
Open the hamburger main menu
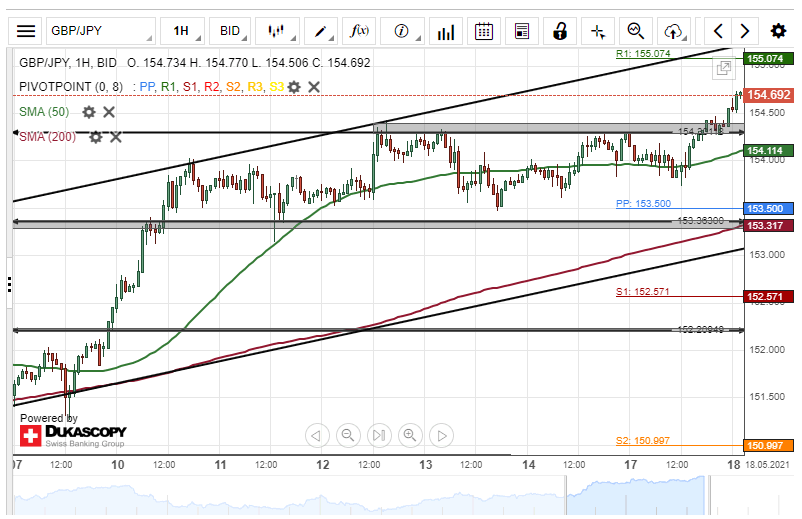coord(25,30)
